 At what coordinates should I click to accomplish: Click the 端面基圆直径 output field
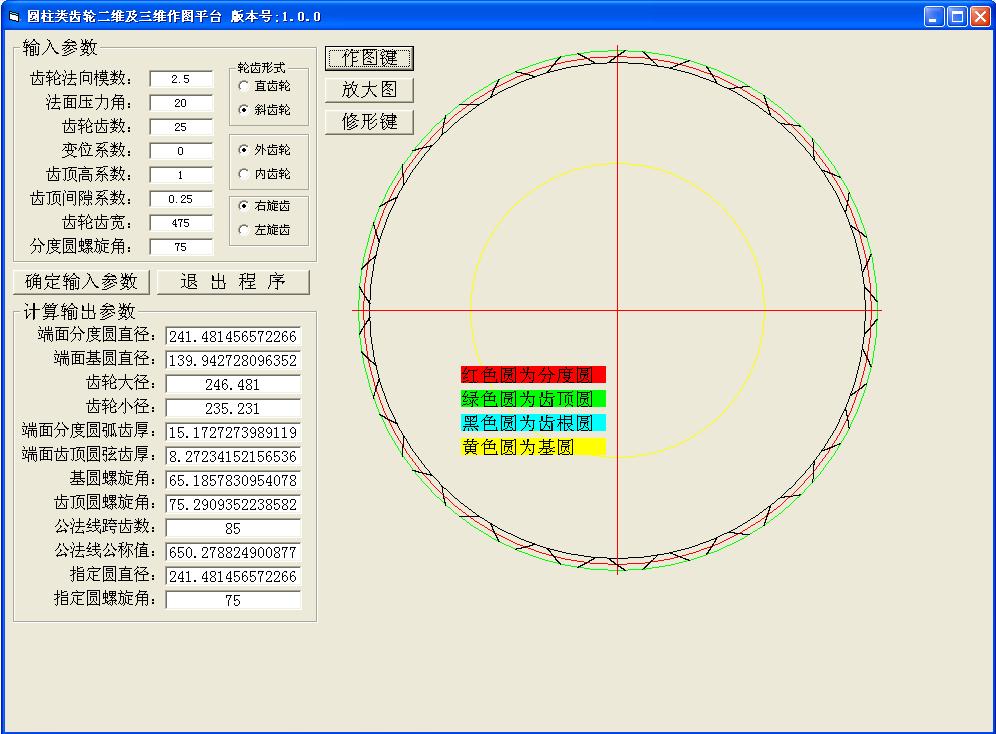pyautogui.click(x=233, y=361)
